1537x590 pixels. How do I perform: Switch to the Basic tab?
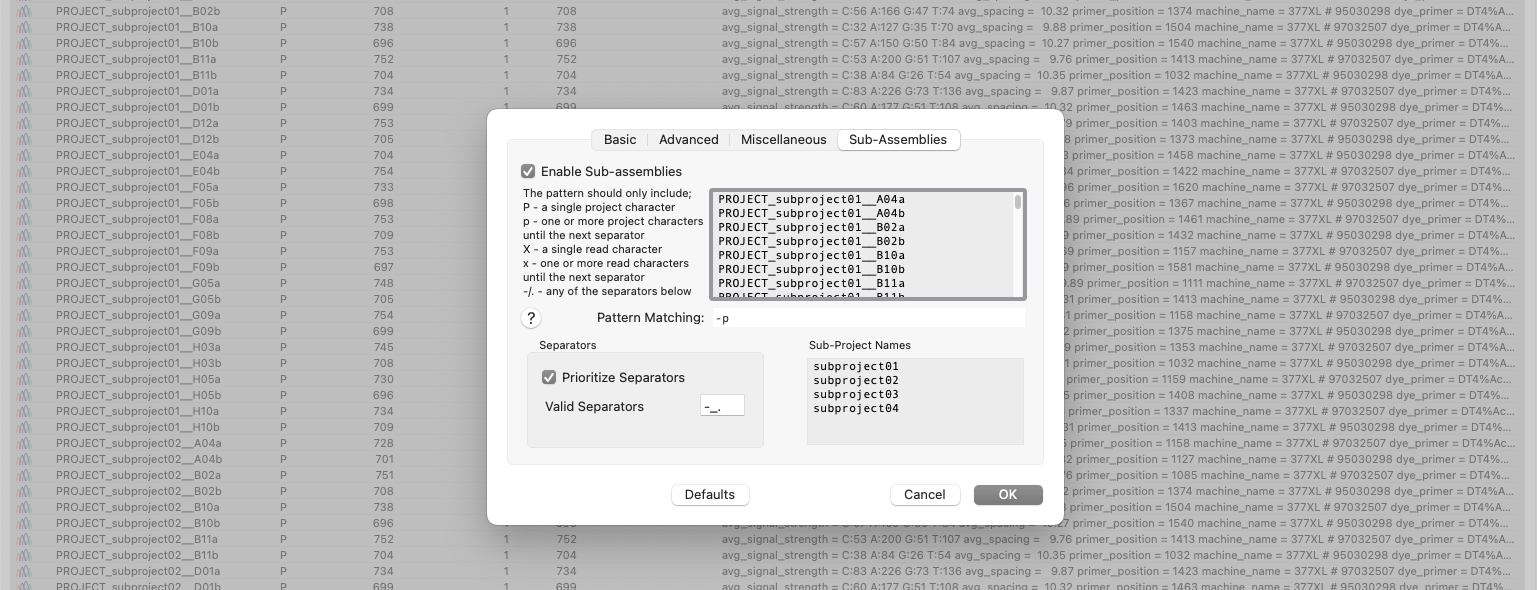click(619, 139)
